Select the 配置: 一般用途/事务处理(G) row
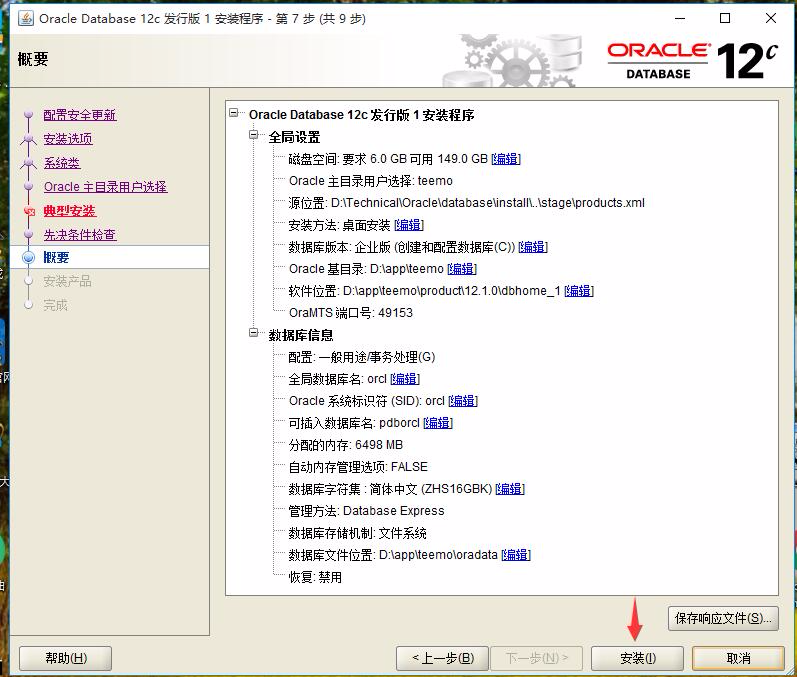The width and height of the screenshot is (797, 677). point(362,357)
